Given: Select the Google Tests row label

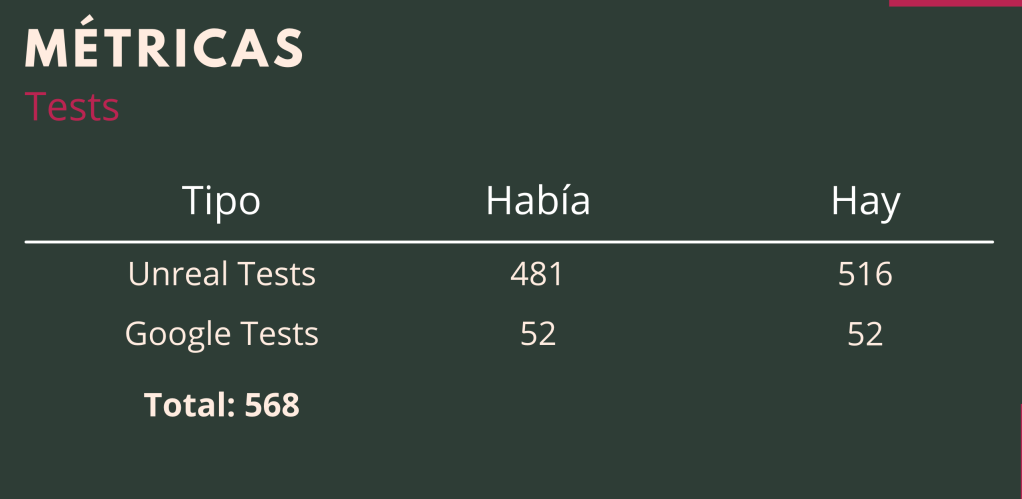Looking at the screenshot, I should click(x=221, y=334).
